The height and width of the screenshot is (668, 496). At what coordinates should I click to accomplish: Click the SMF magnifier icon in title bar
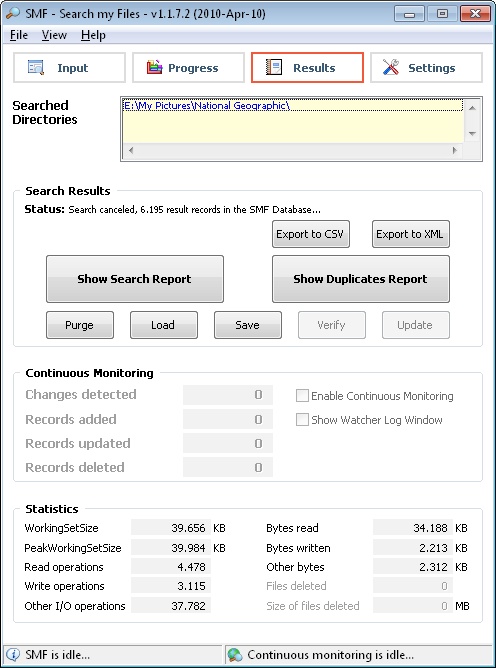[12, 14]
